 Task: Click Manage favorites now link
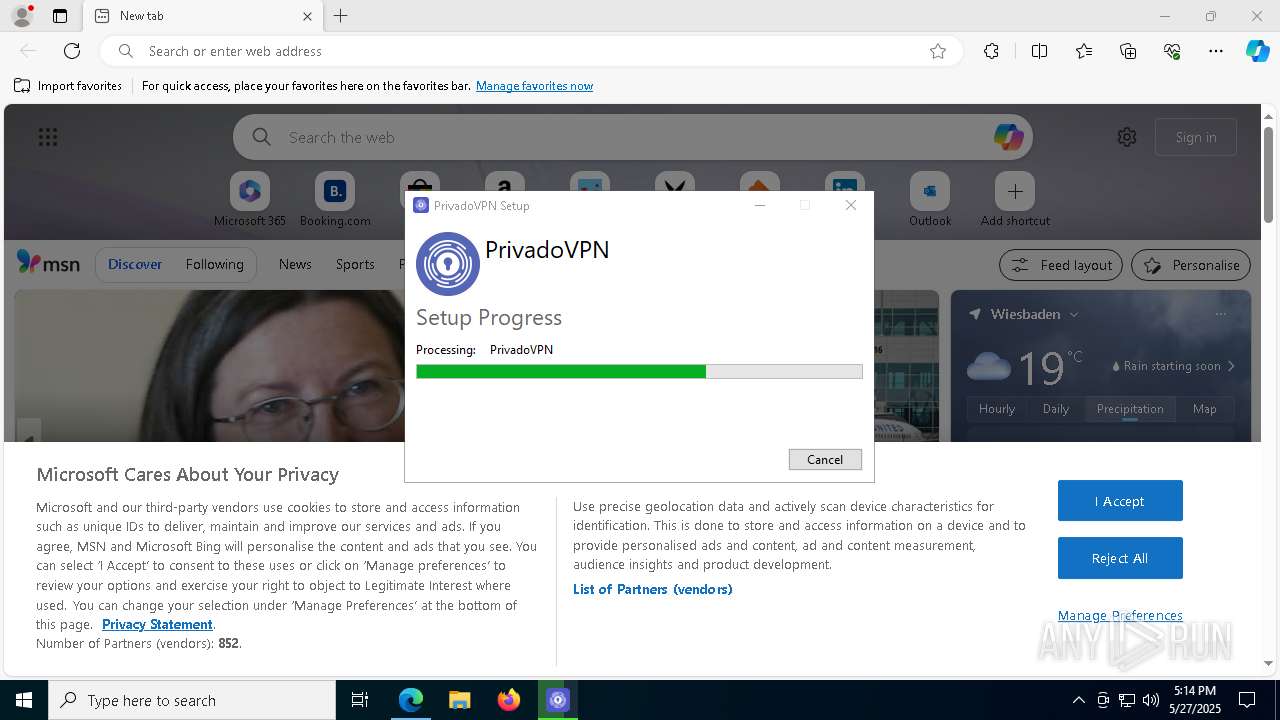(534, 86)
